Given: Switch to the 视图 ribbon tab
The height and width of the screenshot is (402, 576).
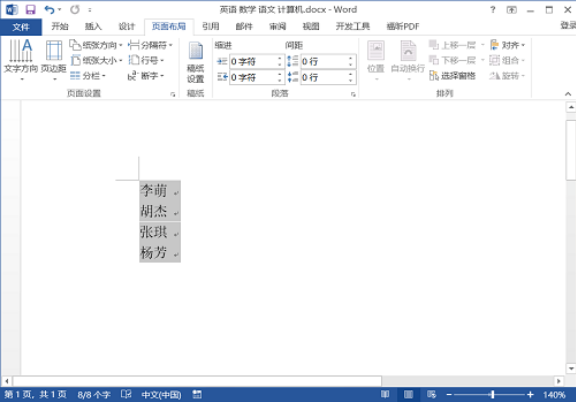Looking at the screenshot, I should [x=311, y=26].
